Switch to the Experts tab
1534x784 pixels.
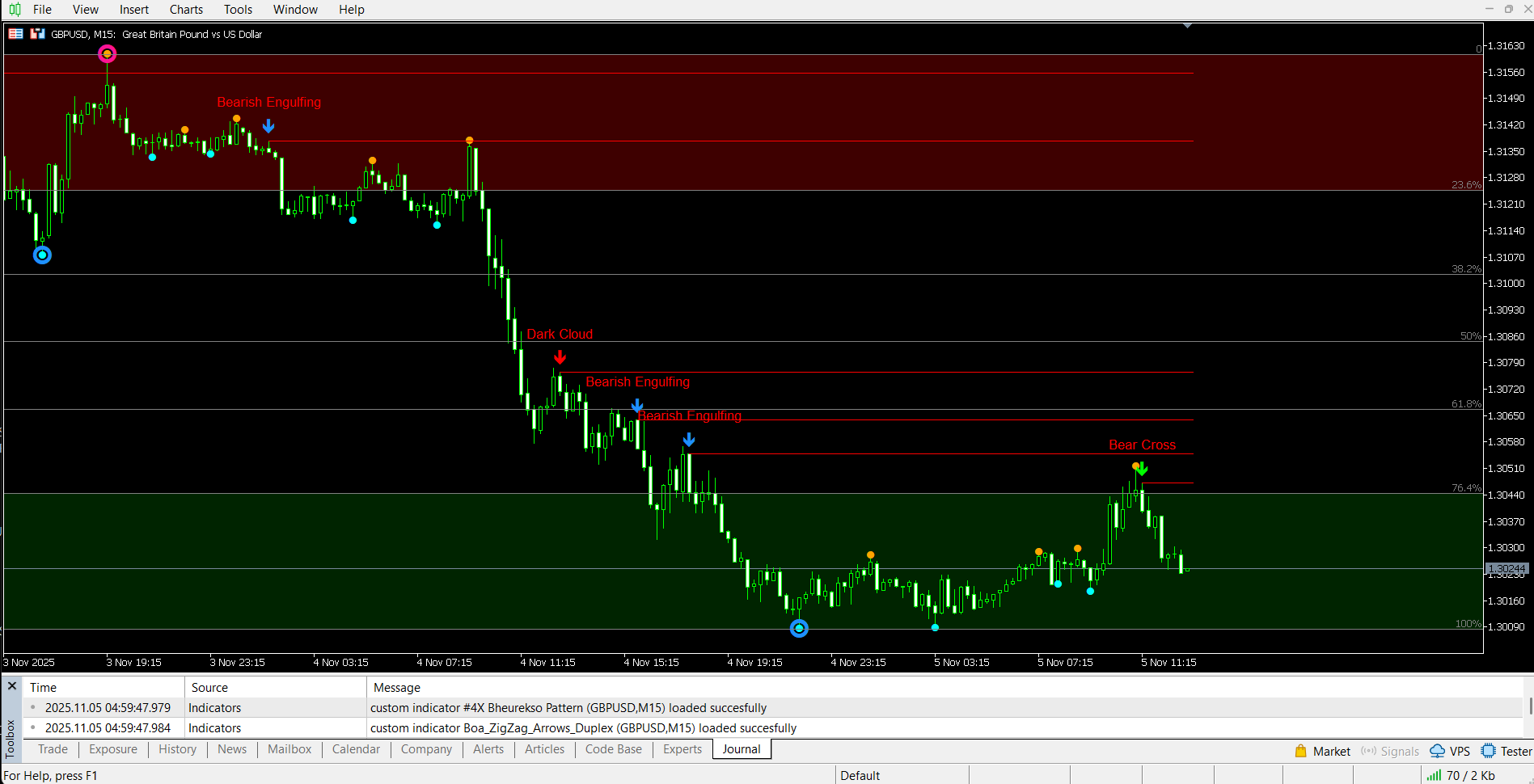(x=682, y=749)
